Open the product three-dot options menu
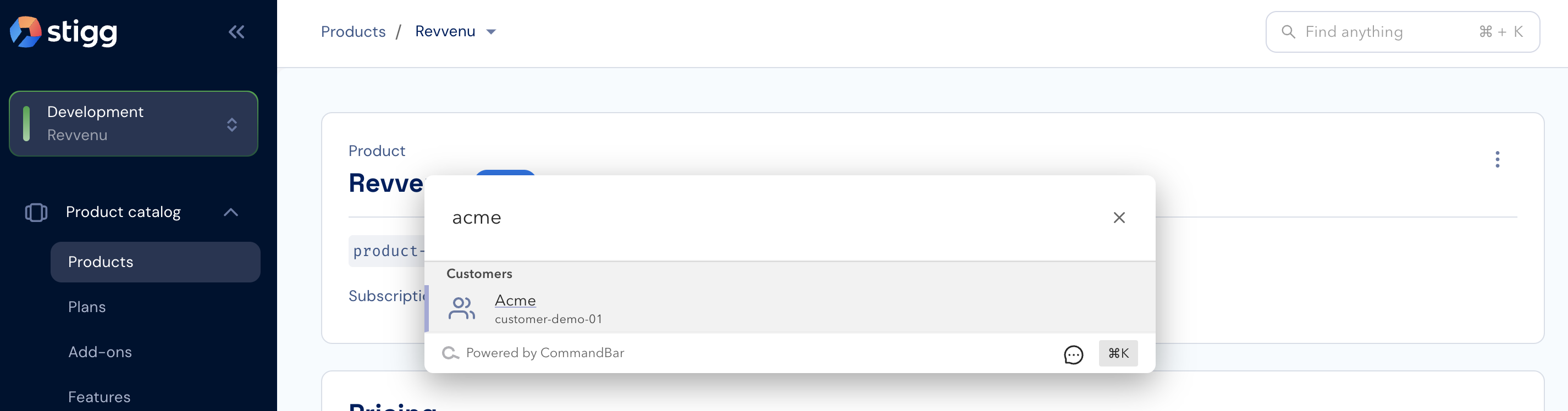The image size is (1568, 411). (1497, 159)
